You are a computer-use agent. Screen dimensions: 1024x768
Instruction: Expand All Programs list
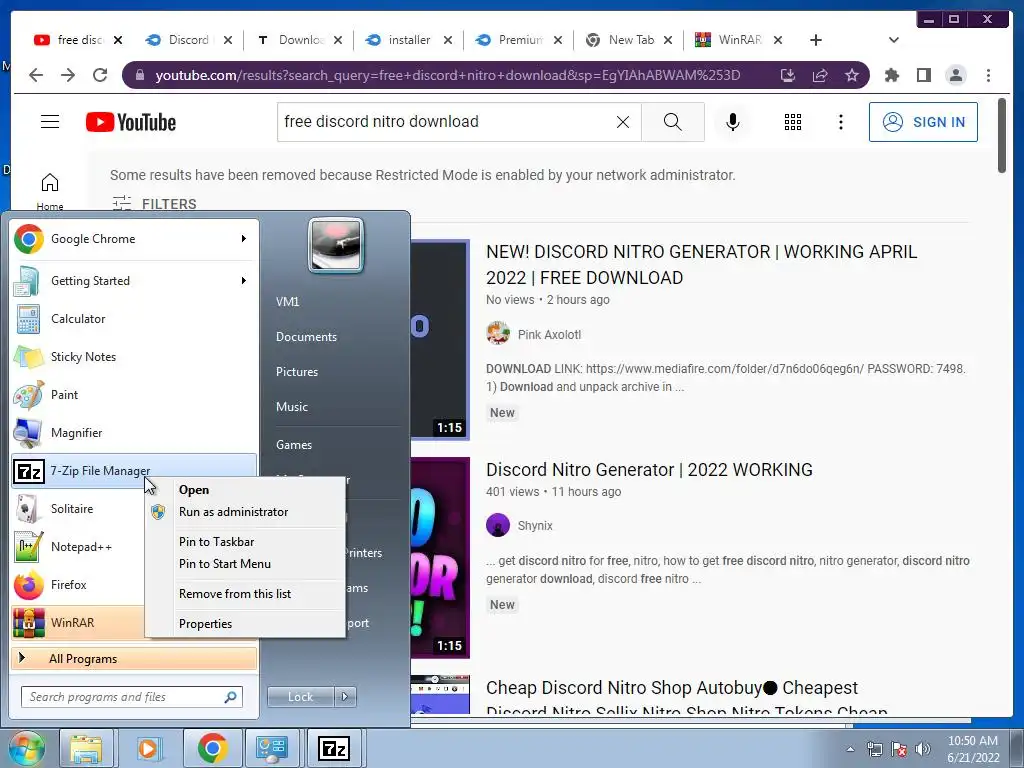pos(134,659)
